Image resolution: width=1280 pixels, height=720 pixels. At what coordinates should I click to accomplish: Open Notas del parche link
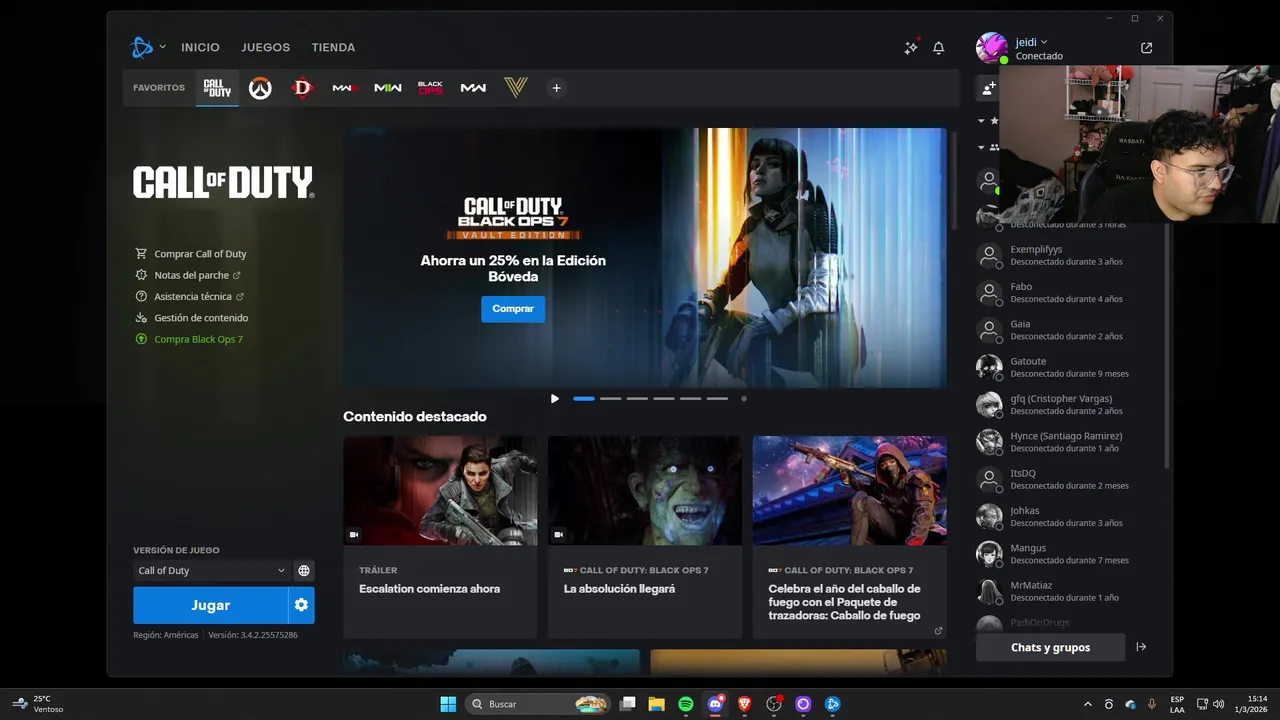tap(188, 275)
